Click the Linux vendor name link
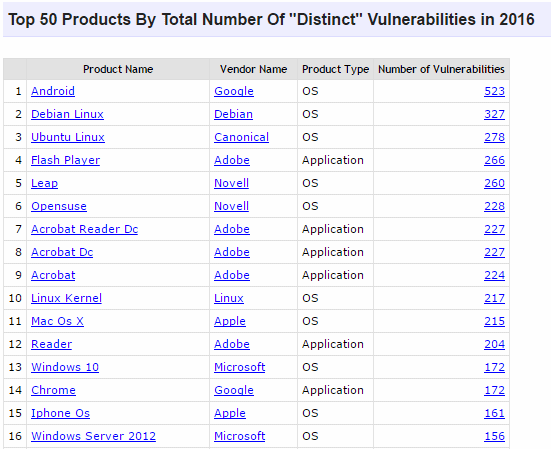This screenshot has height=449, width=551. (229, 298)
